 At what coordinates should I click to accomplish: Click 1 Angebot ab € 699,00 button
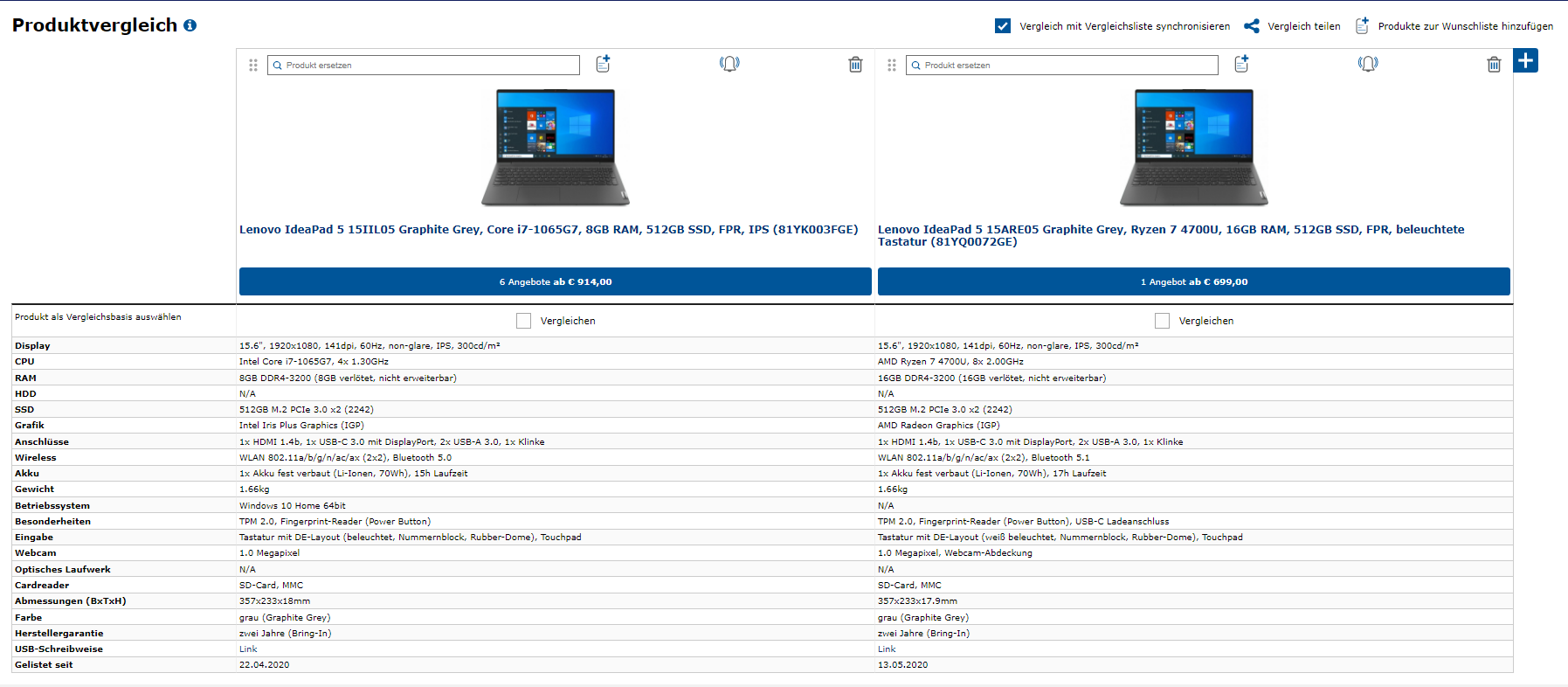(x=1194, y=281)
